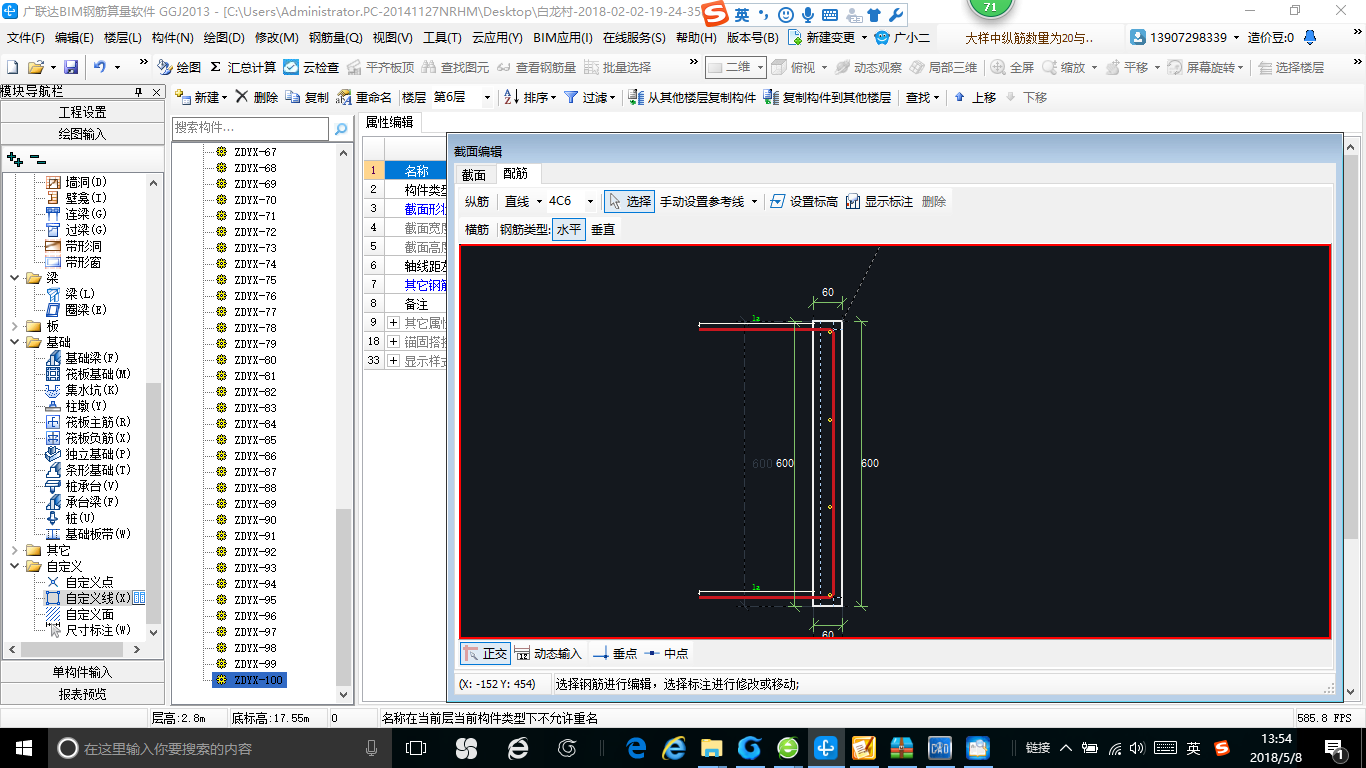The image size is (1366, 768).
Task: Click the 新建变更 button
Action: (826, 38)
